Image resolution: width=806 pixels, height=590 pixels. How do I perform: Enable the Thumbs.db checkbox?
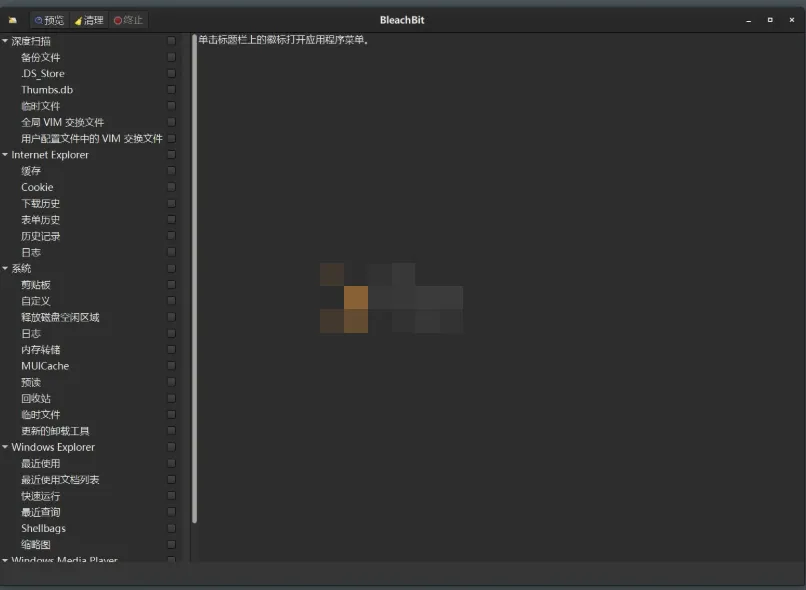(172, 89)
